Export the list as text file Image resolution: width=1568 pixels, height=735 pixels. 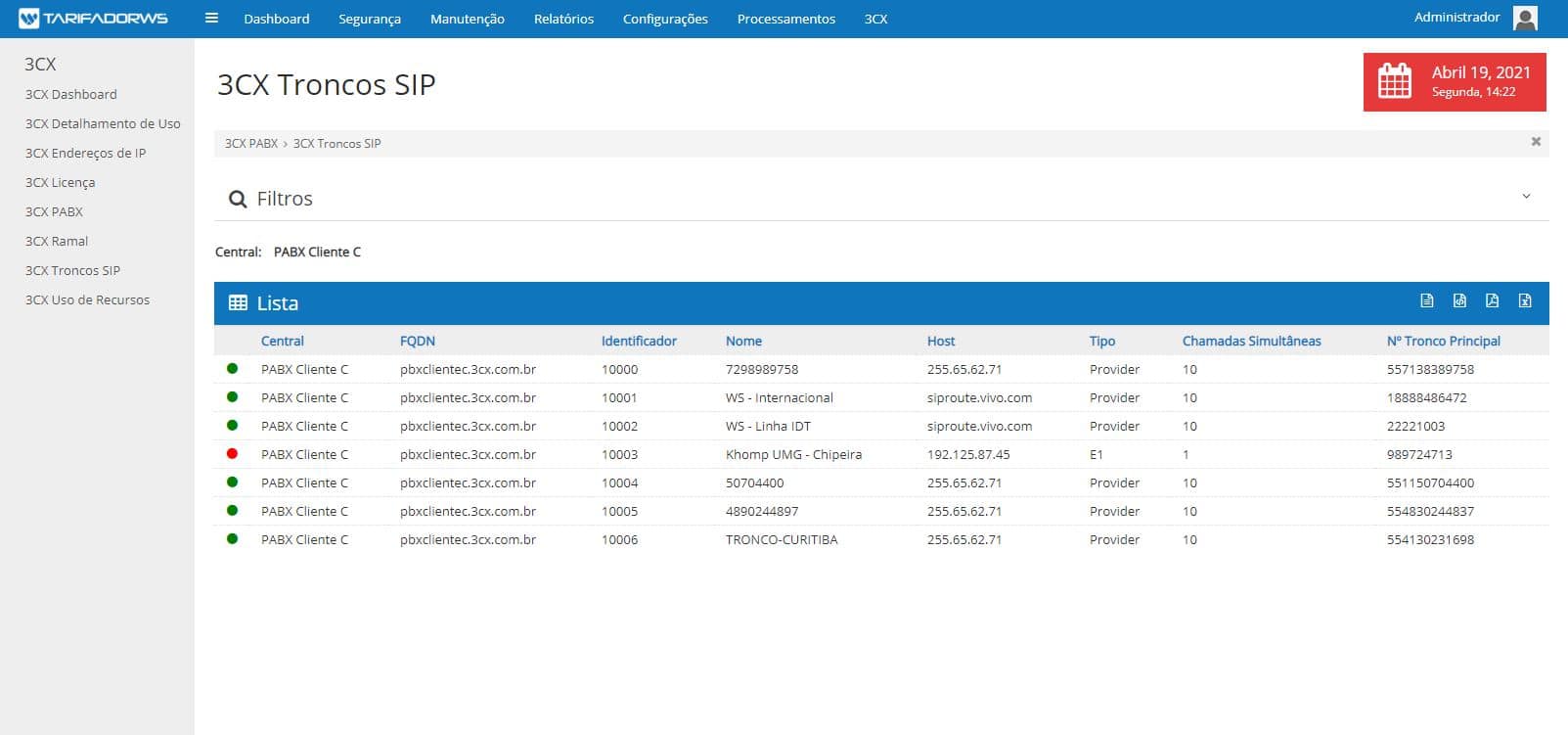(1427, 300)
